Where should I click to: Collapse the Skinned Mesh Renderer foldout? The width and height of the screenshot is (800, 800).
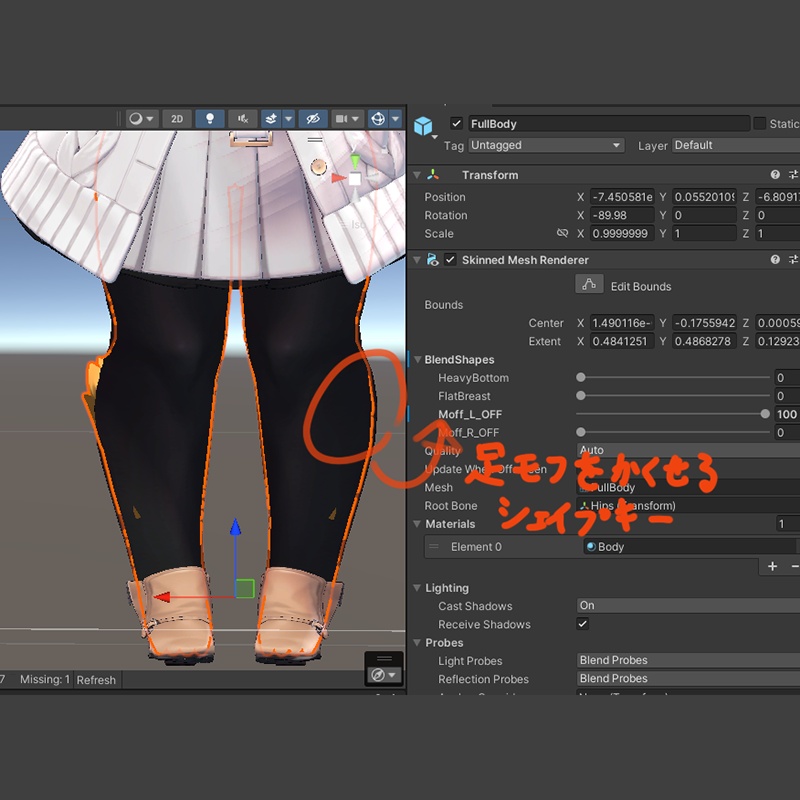coord(417,260)
